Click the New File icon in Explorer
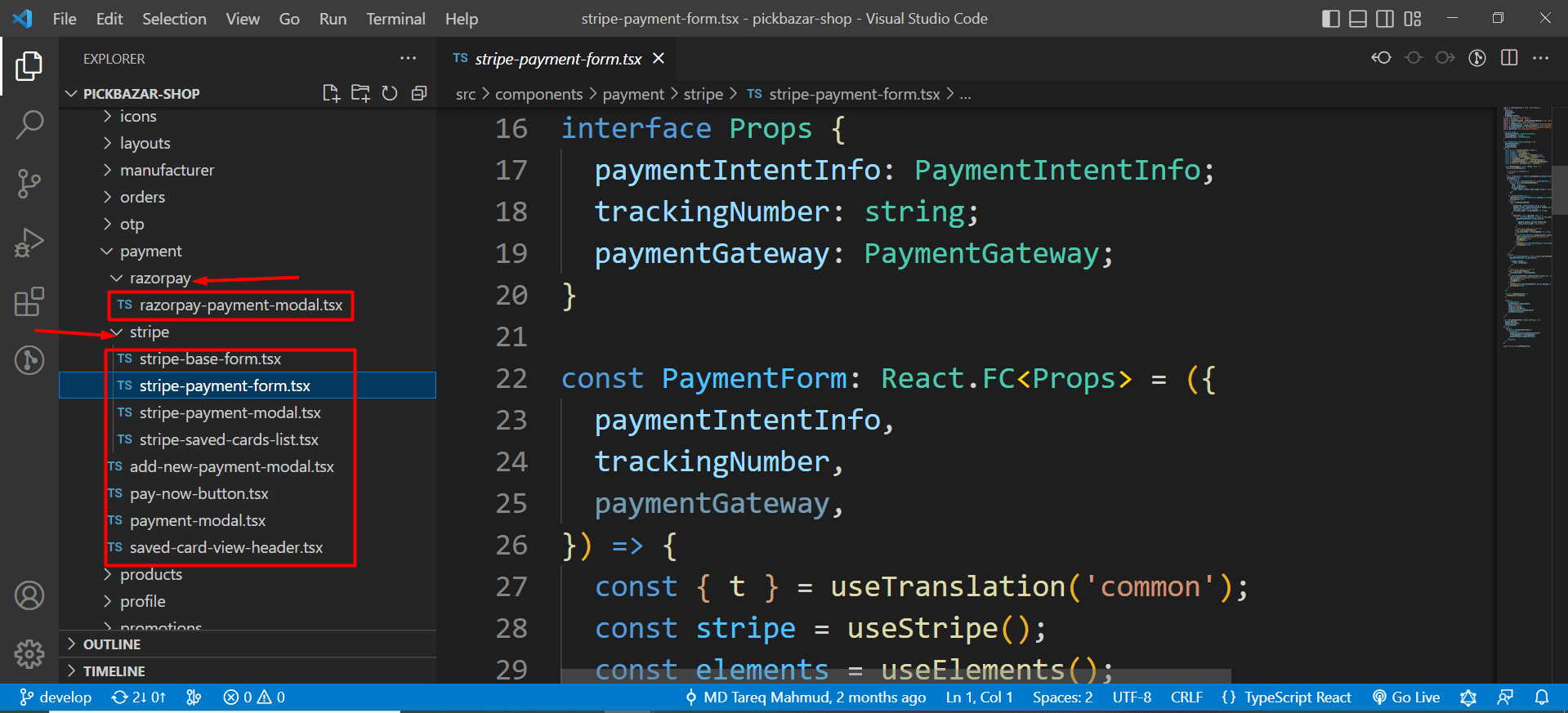Viewport: 1568px width, 713px height. point(331,93)
